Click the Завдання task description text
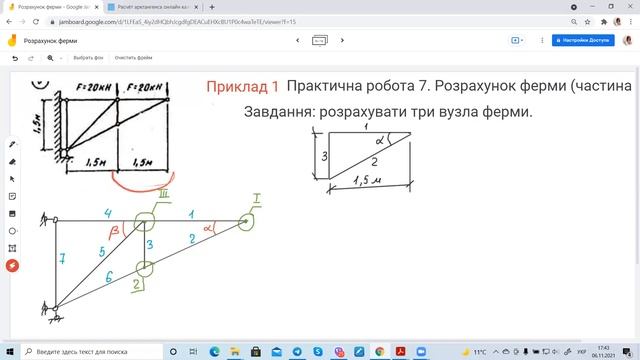 pyautogui.click(x=388, y=111)
